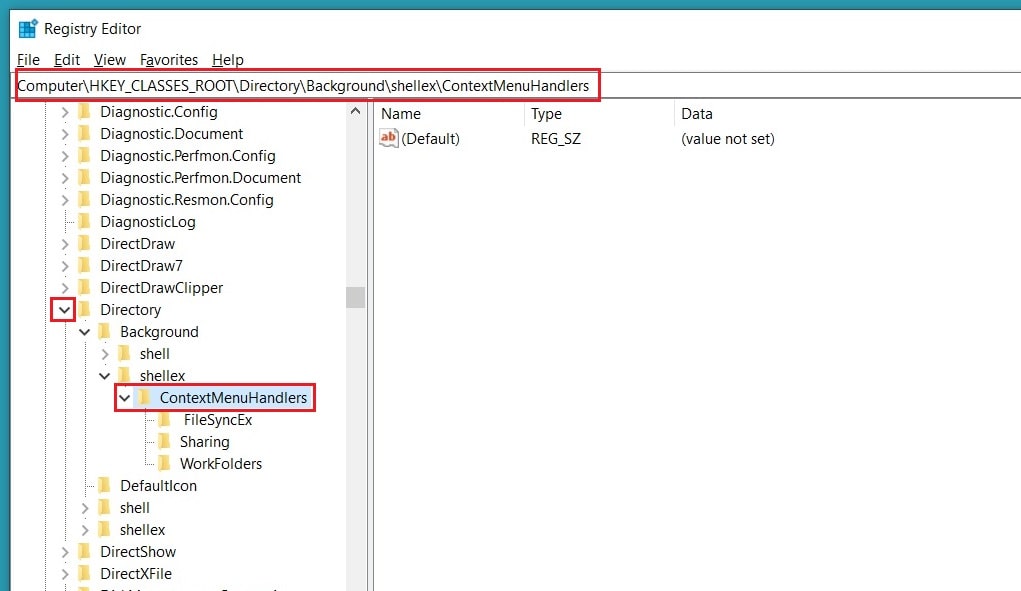Collapse the Background key
This screenshot has width=1021, height=591.
[84, 332]
